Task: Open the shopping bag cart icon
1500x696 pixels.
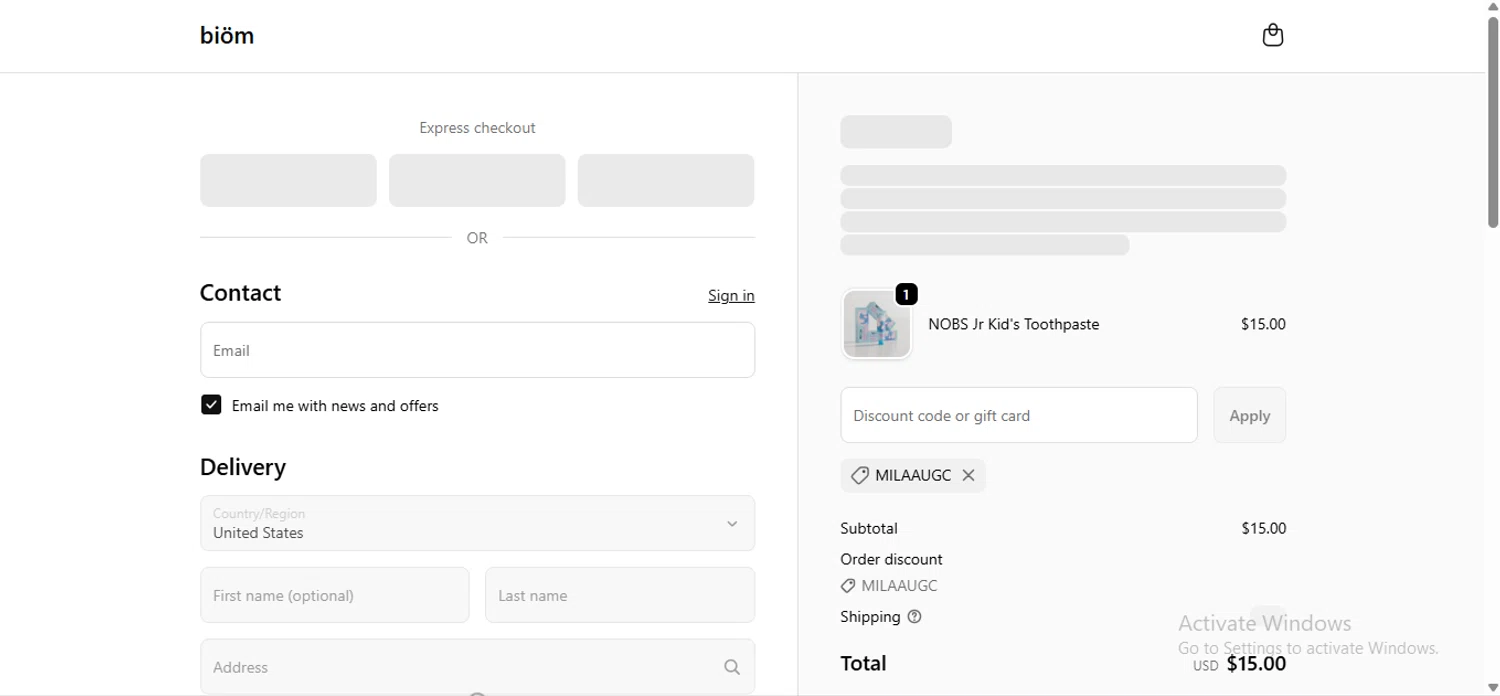Action: point(1272,36)
